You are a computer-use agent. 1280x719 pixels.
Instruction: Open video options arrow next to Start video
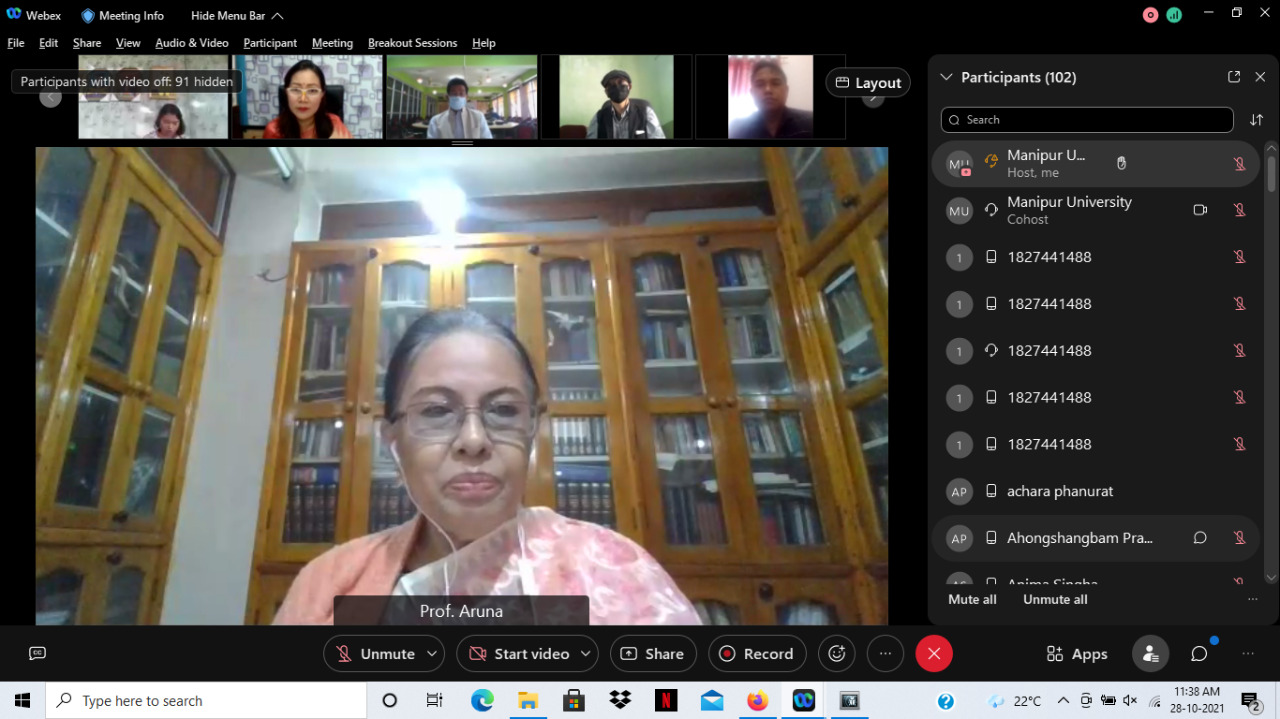(586, 654)
